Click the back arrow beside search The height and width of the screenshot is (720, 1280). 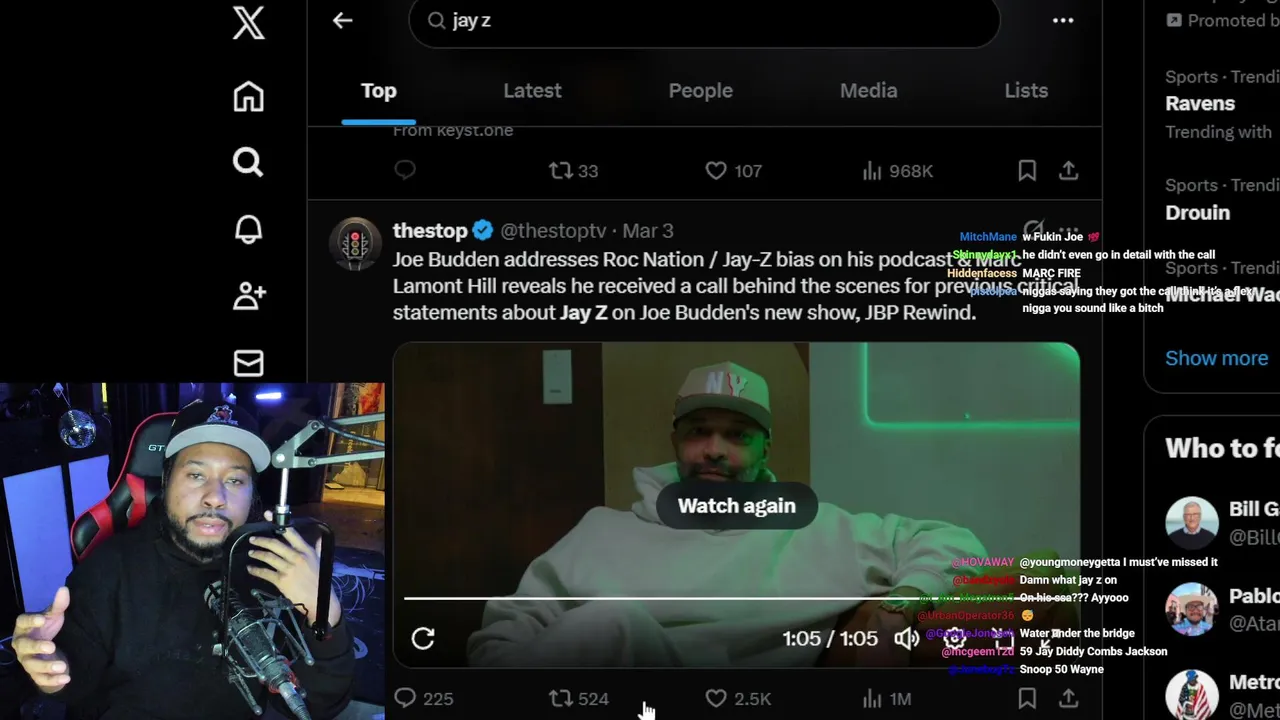coord(343,20)
